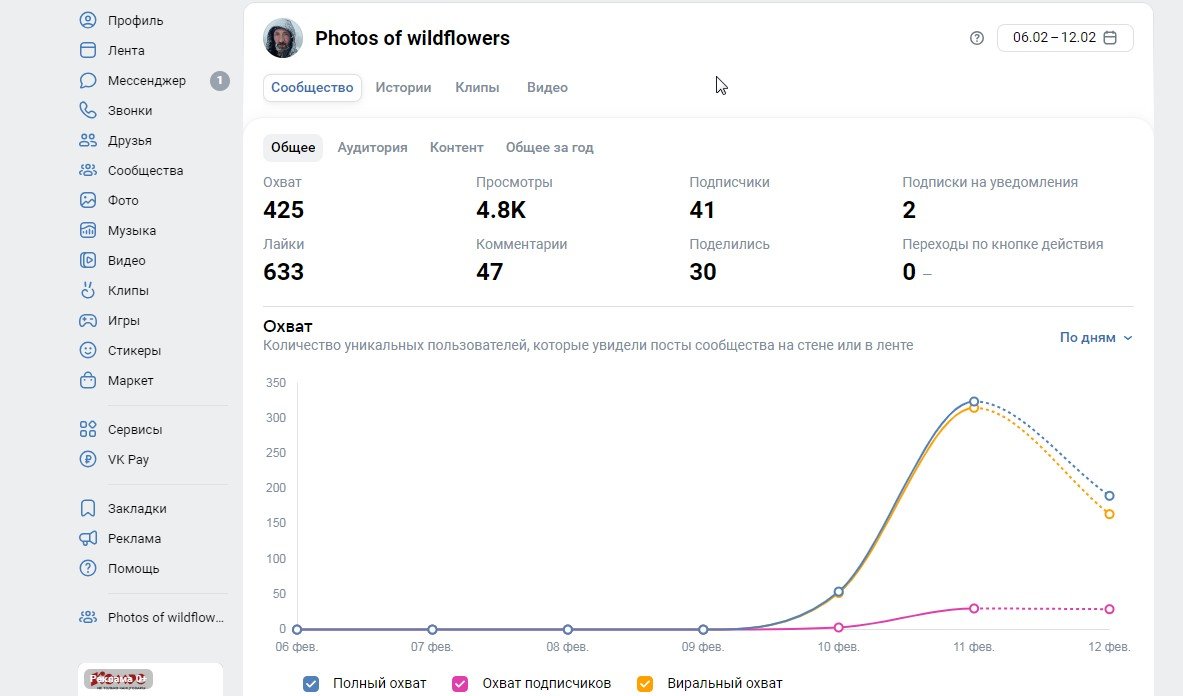Click the 11 фев. peak point on chart
The height and width of the screenshot is (696, 1183).
[x=974, y=402]
